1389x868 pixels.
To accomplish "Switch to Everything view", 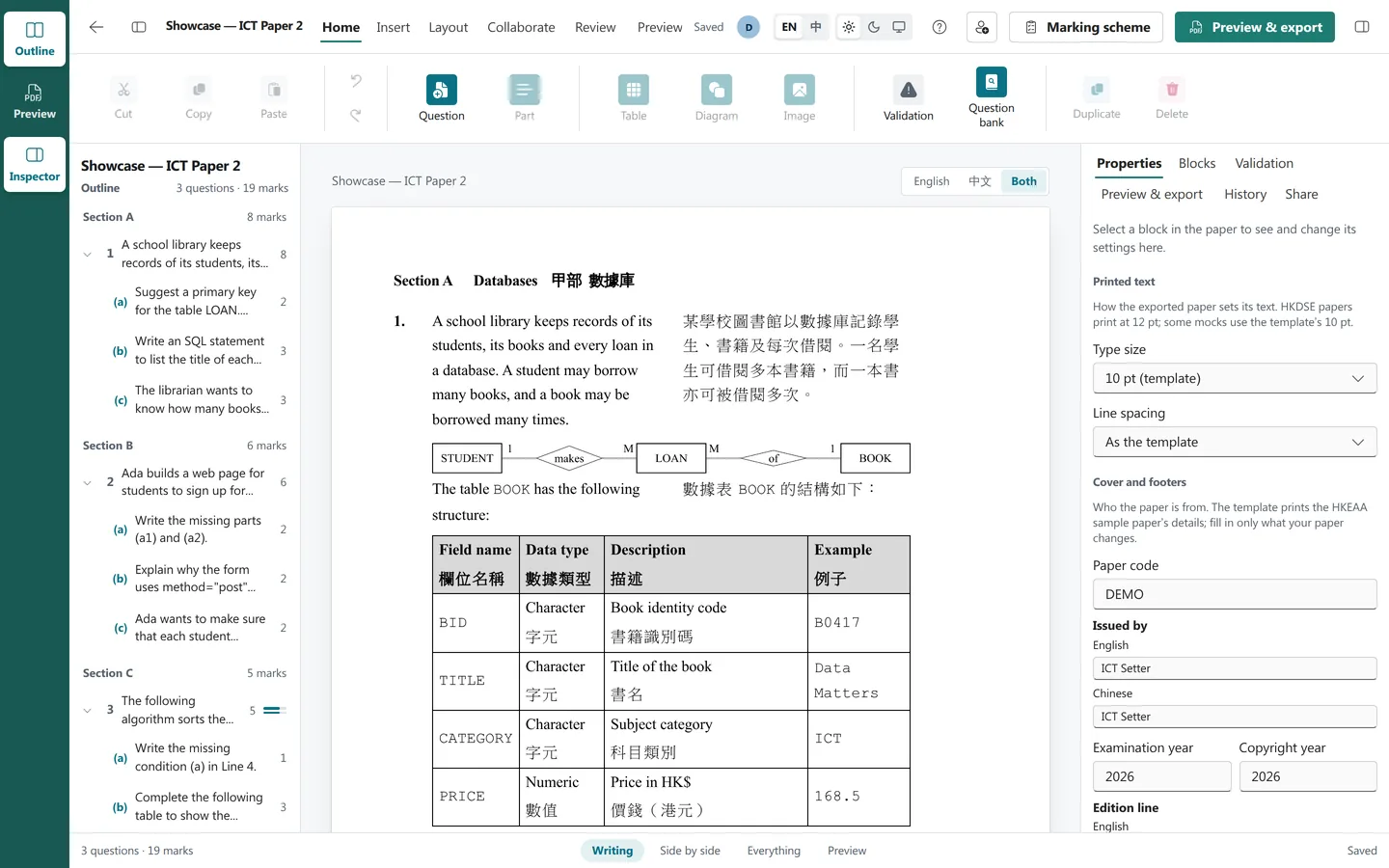I will [x=774, y=851].
